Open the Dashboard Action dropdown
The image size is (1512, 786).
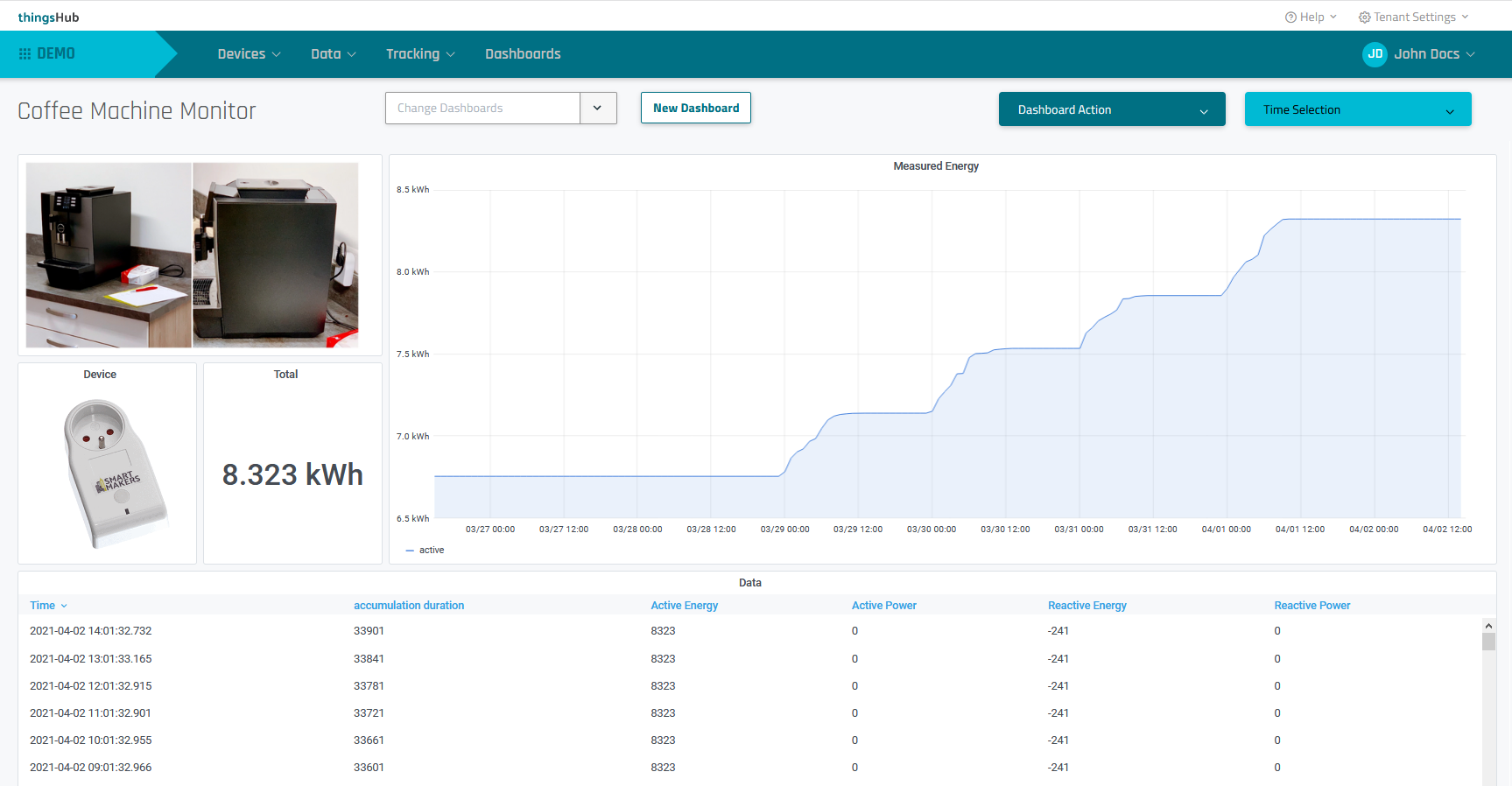tap(1111, 109)
